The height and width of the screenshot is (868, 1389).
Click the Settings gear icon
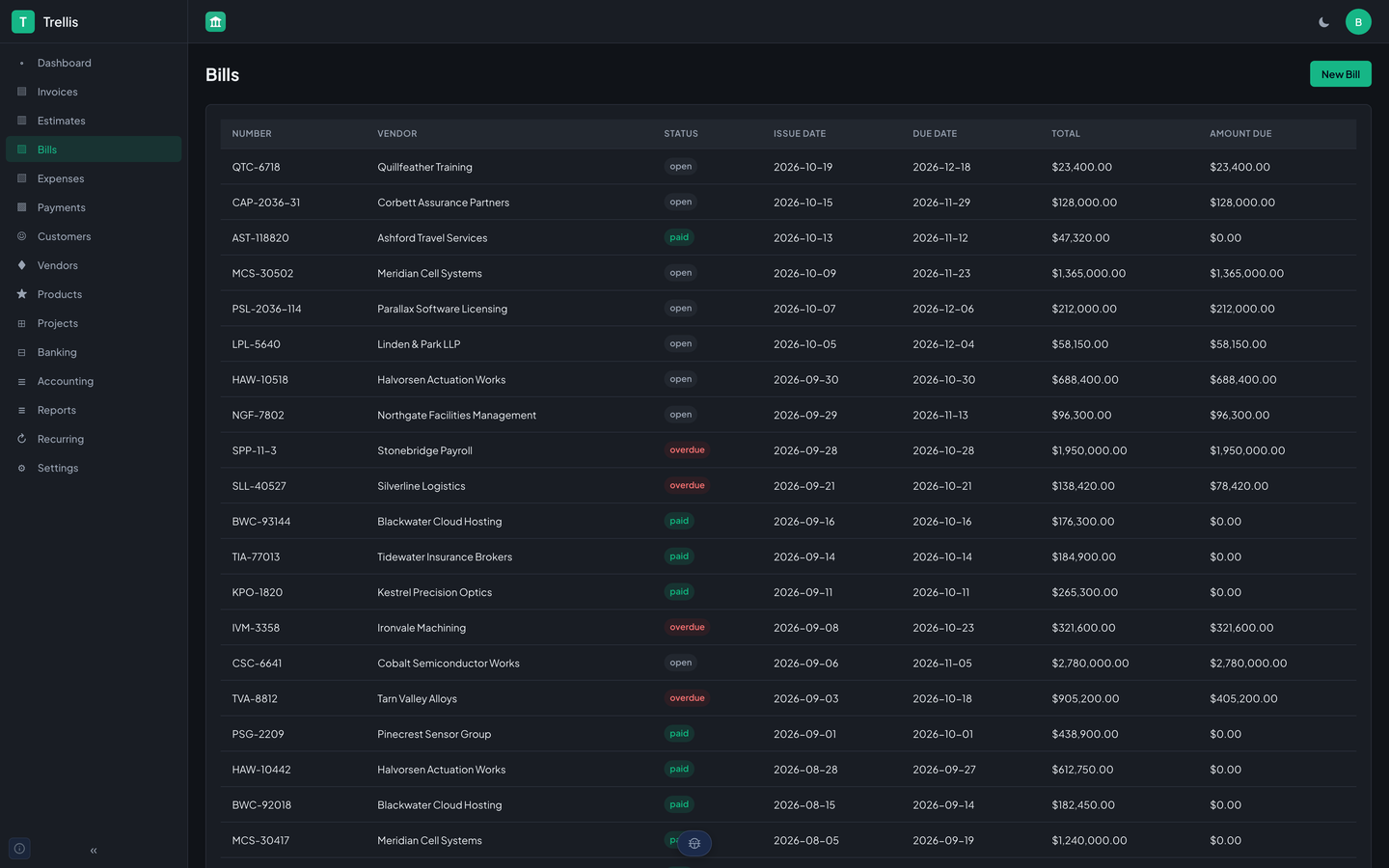click(22, 468)
